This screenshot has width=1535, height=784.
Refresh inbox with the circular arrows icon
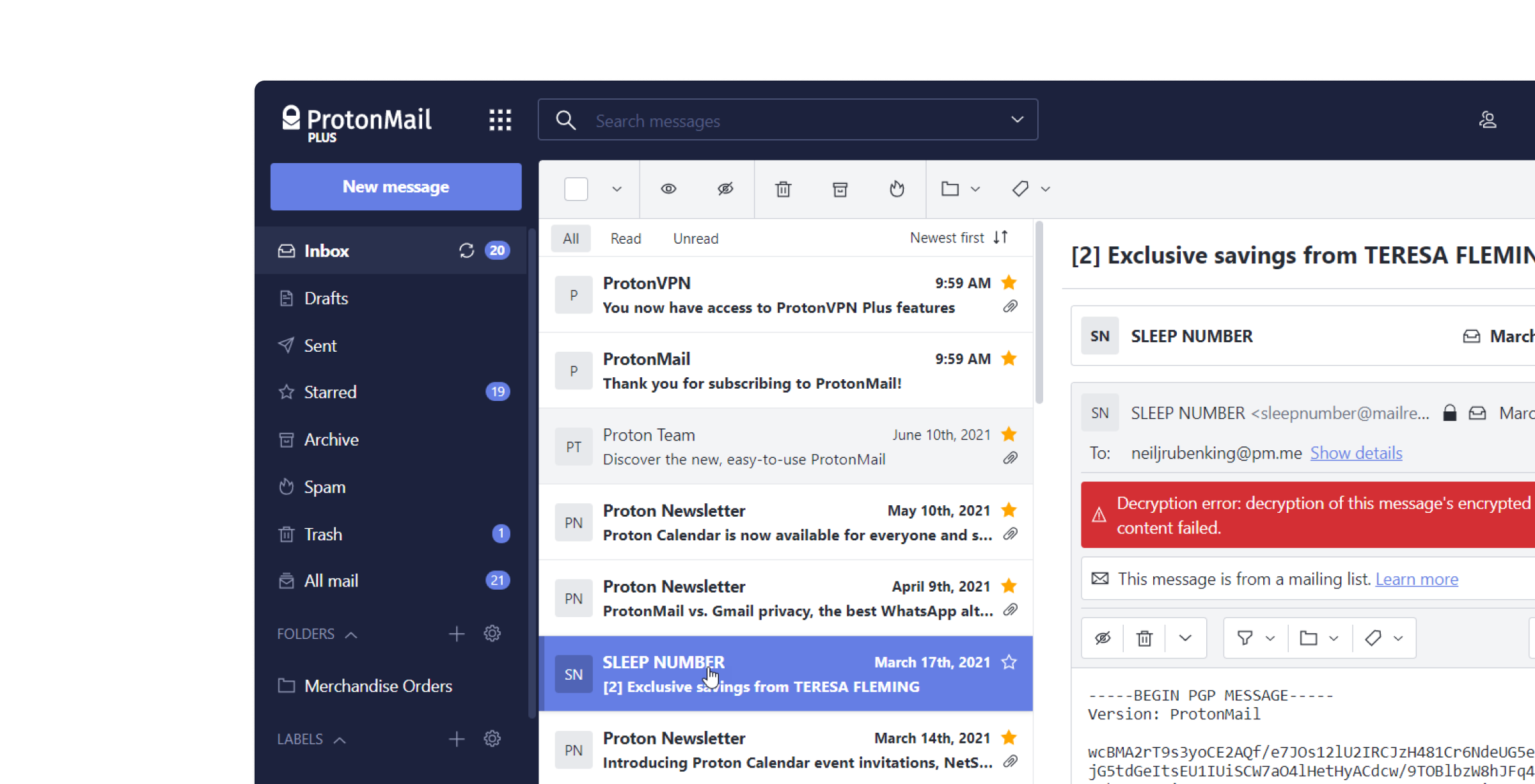coord(466,251)
